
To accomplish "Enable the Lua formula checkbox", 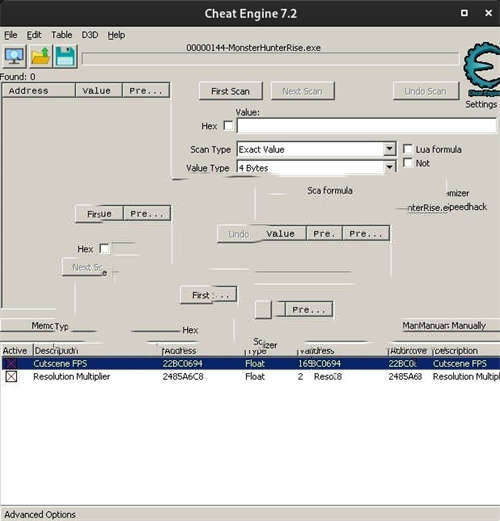I will point(407,149).
